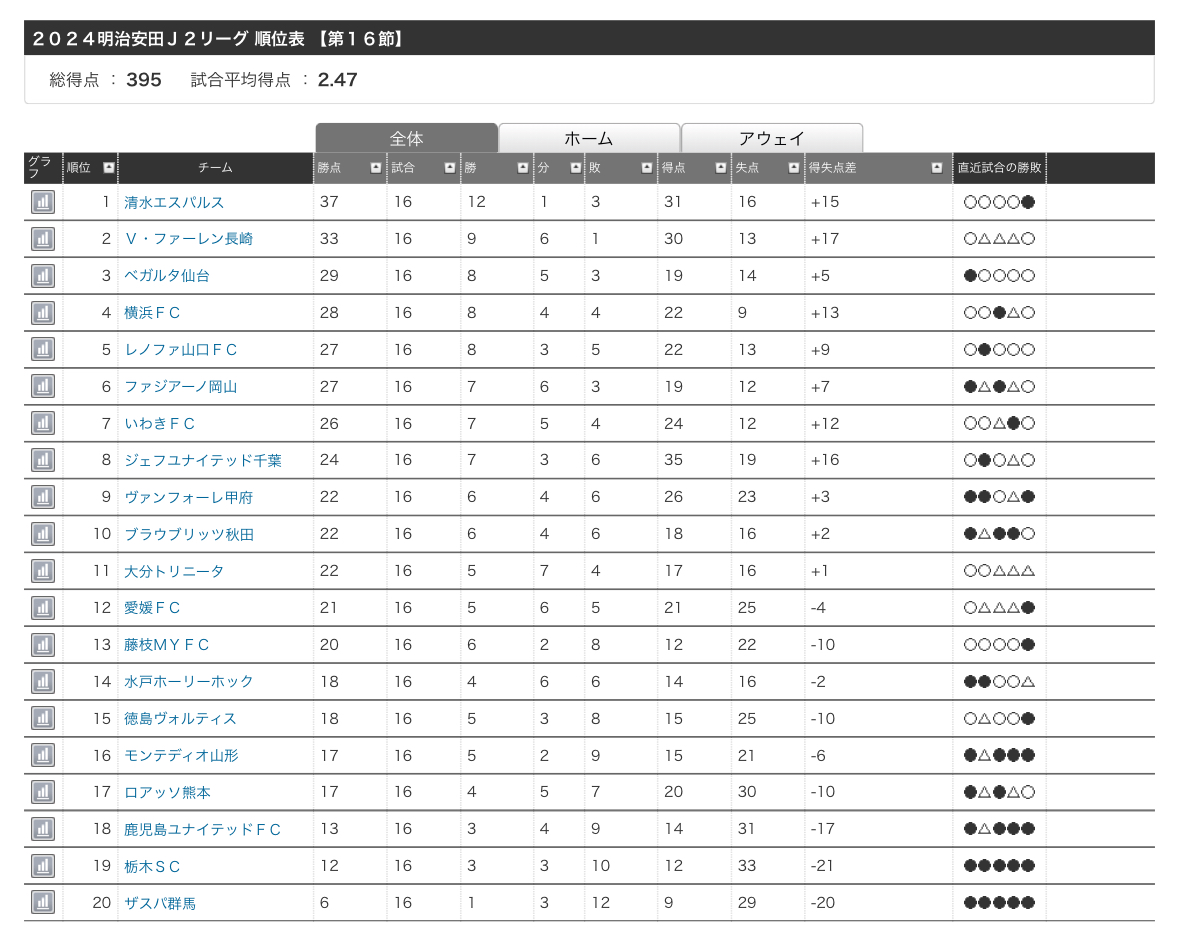This screenshot has width=1179, height=936.
Task: Open 清水エスパルス team link
Action: [x=174, y=202]
